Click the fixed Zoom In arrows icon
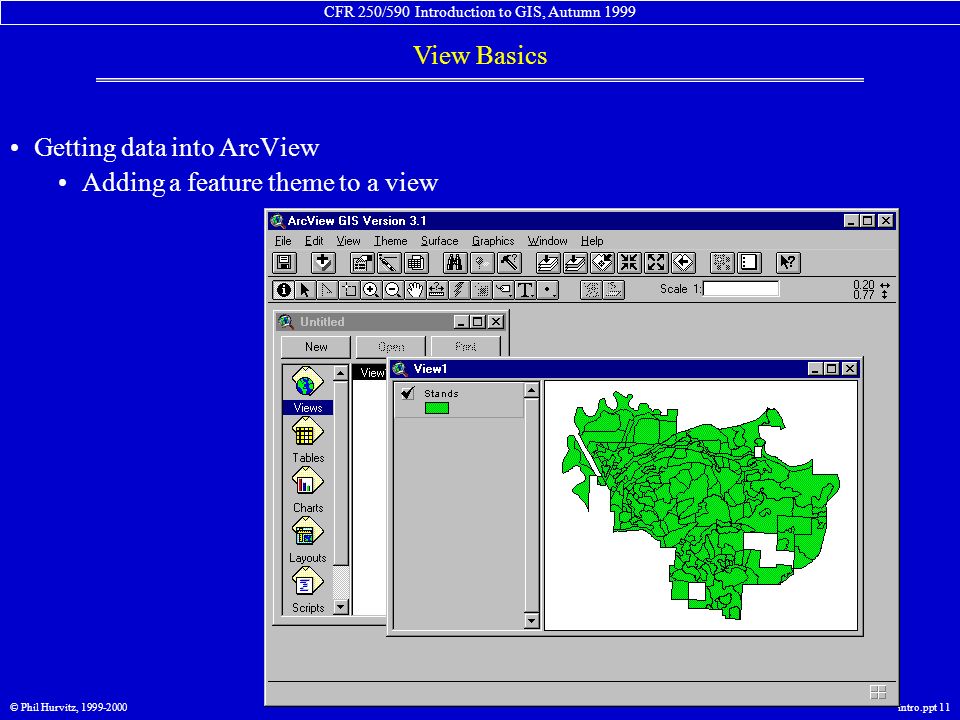Viewport: 960px width, 720px height. click(x=629, y=263)
